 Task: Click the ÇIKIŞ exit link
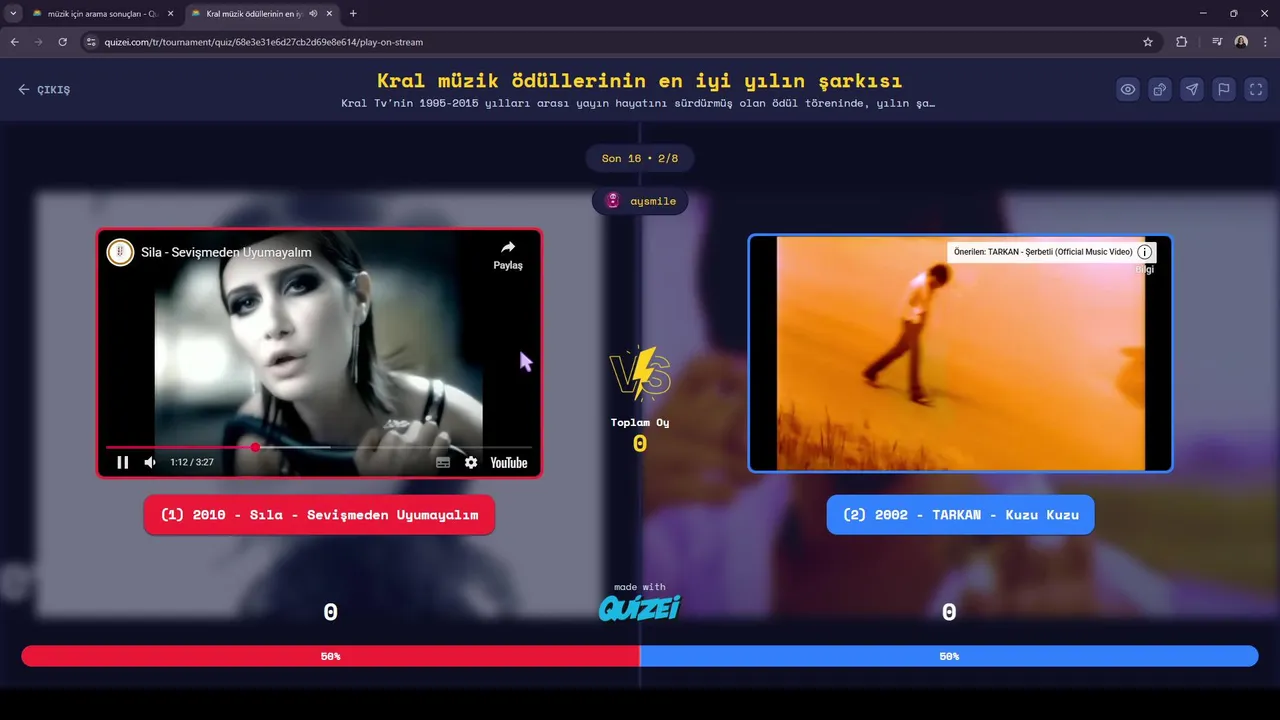(x=44, y=89)
